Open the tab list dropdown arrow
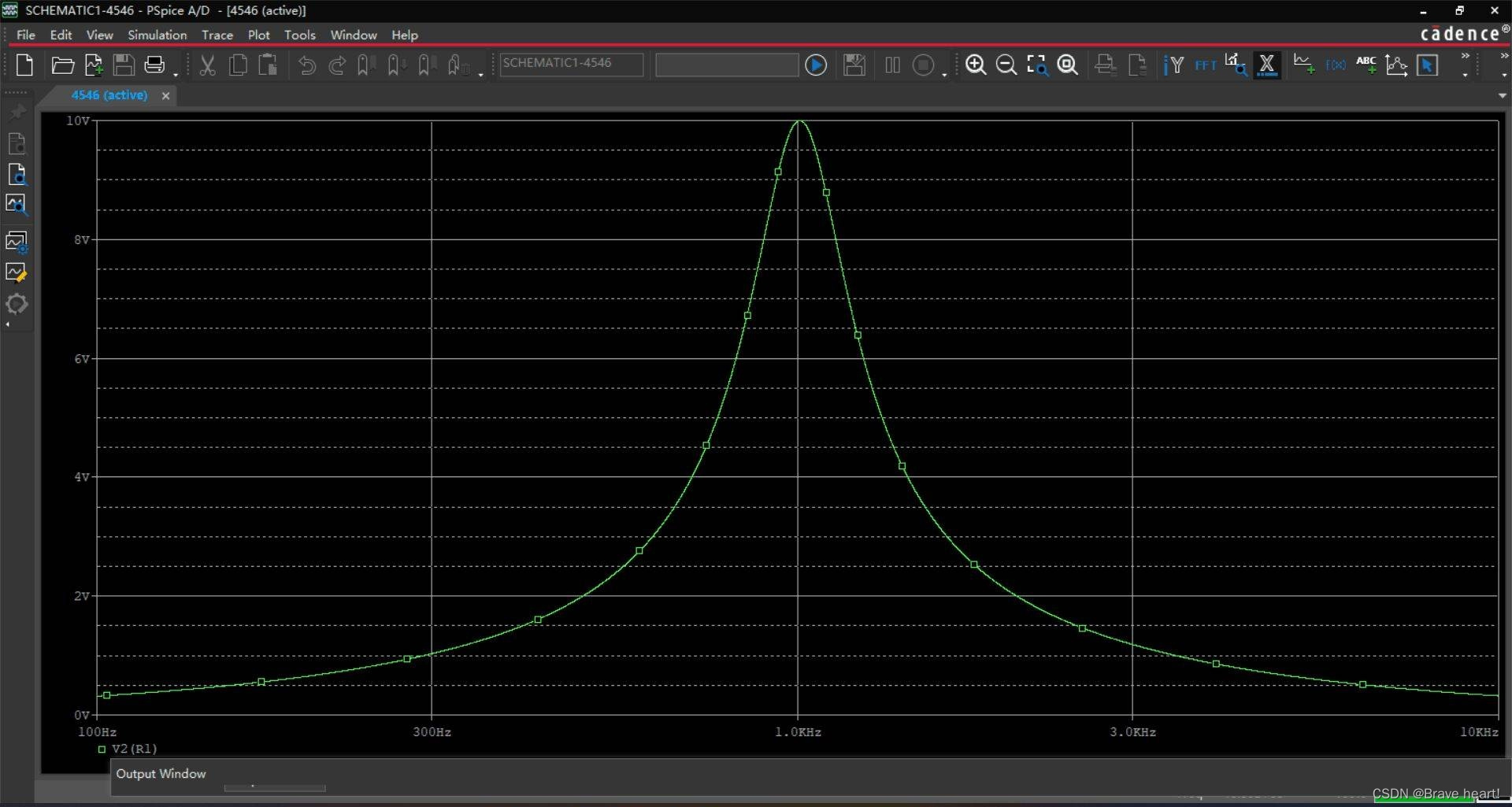Image resolution: width=1512 pixels, height=807 pixels. point(1502,95)
